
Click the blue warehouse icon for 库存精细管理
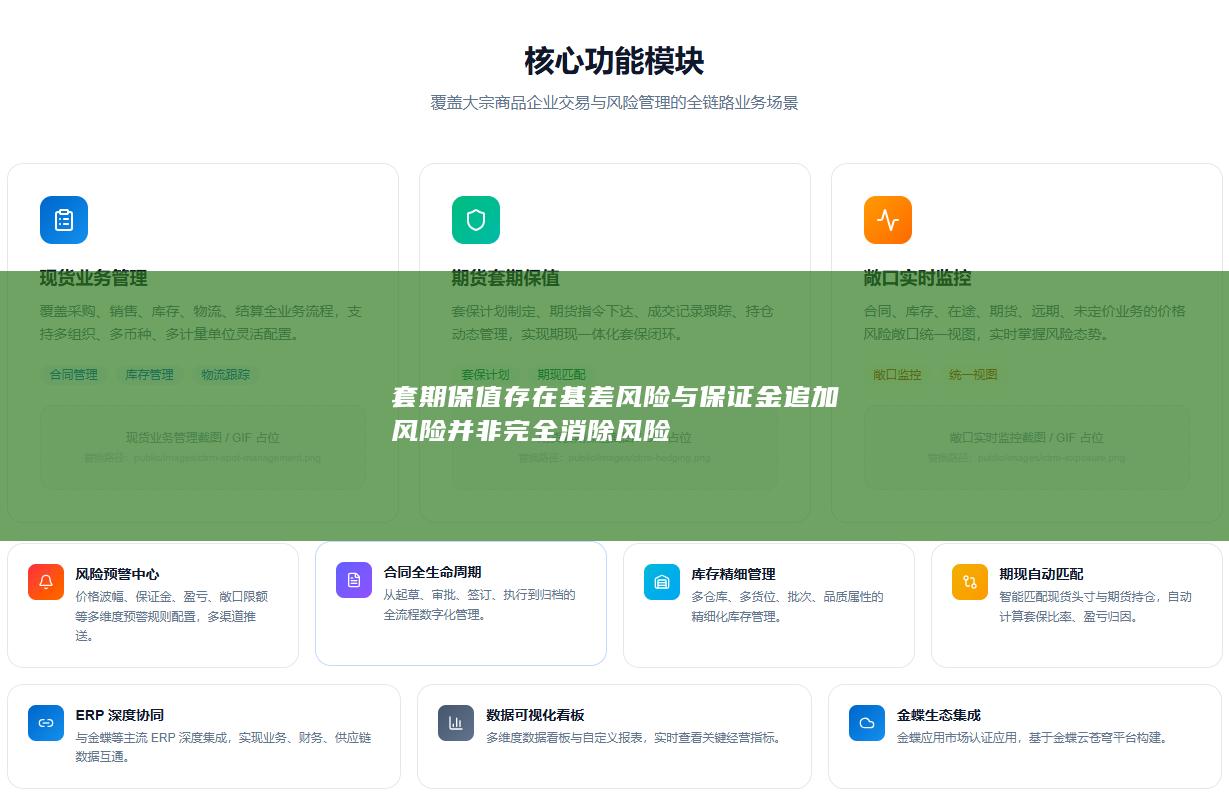click(x=662, y=582)
